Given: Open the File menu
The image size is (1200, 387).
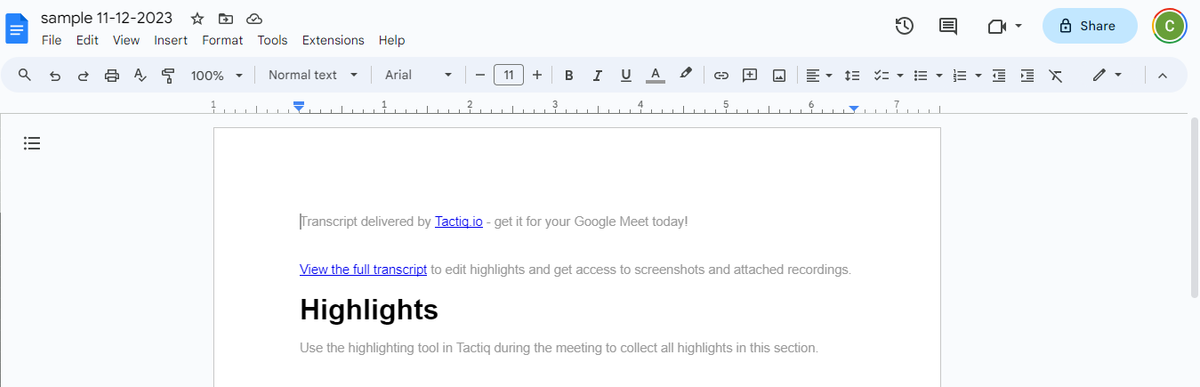Looking at the screenshot, I should pos(52,40).
